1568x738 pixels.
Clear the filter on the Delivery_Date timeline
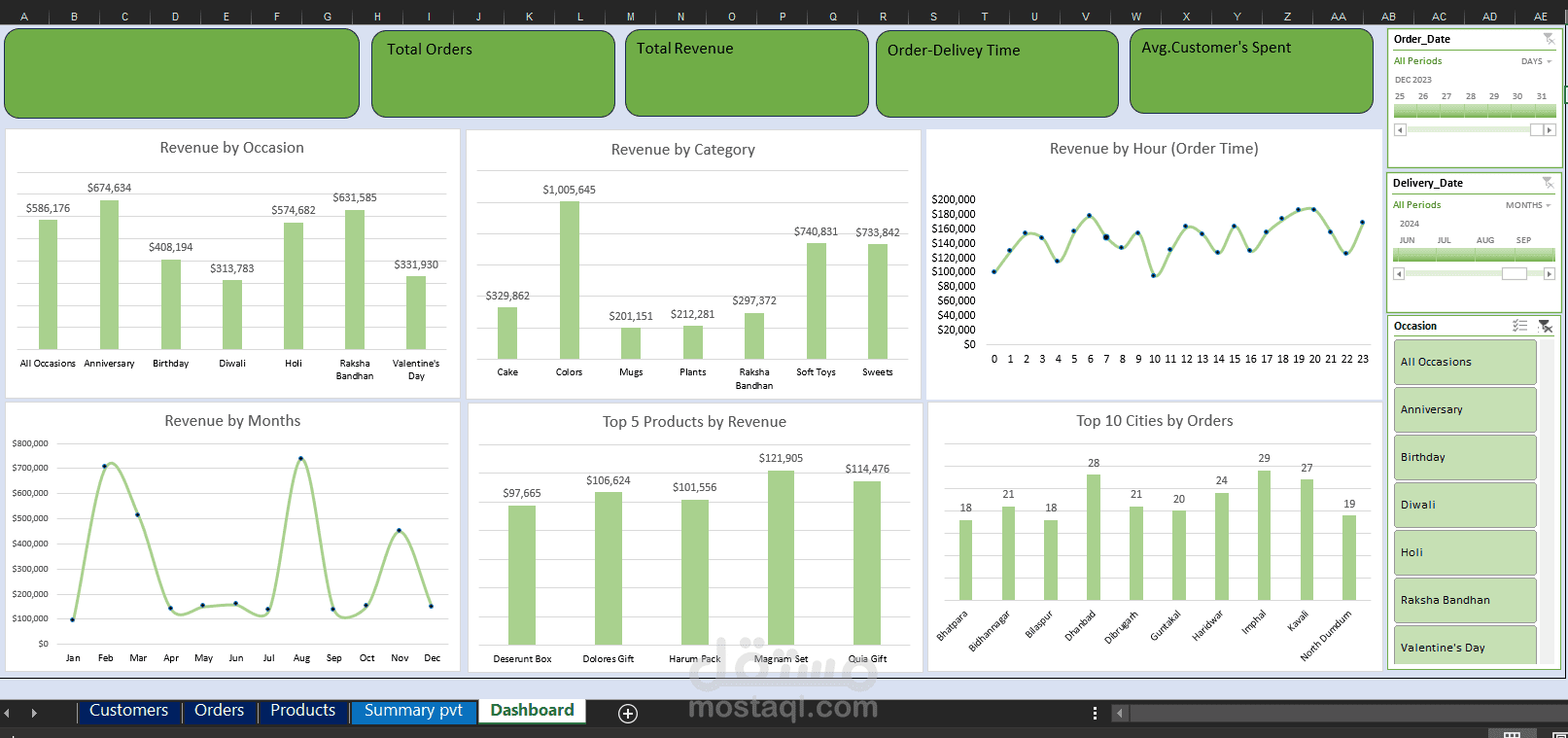[1548, 183]
